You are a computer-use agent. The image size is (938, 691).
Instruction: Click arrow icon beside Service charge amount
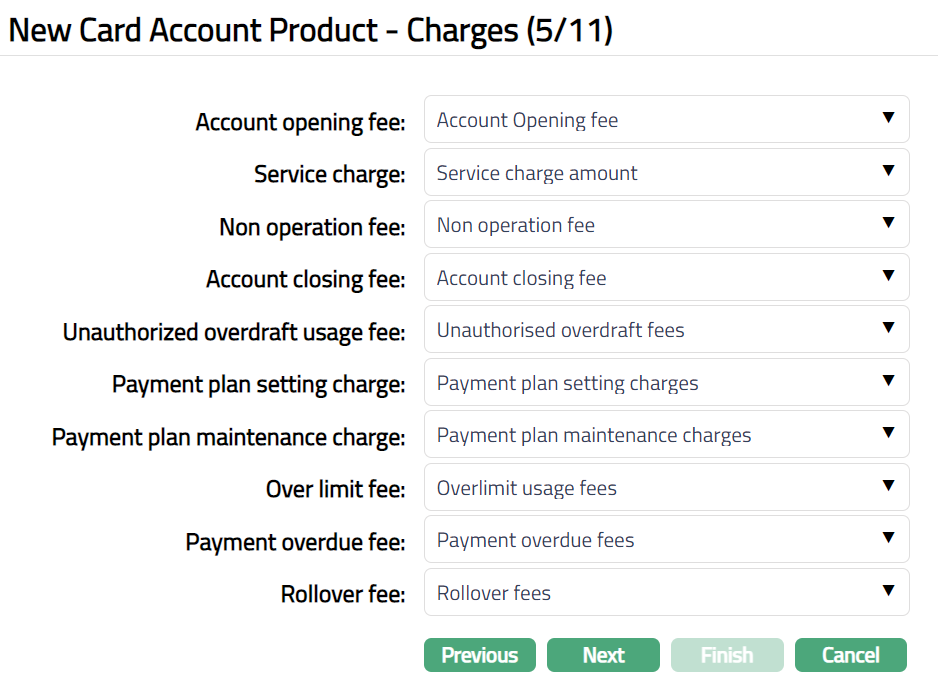pyautogui.click(x=888, y=171)
